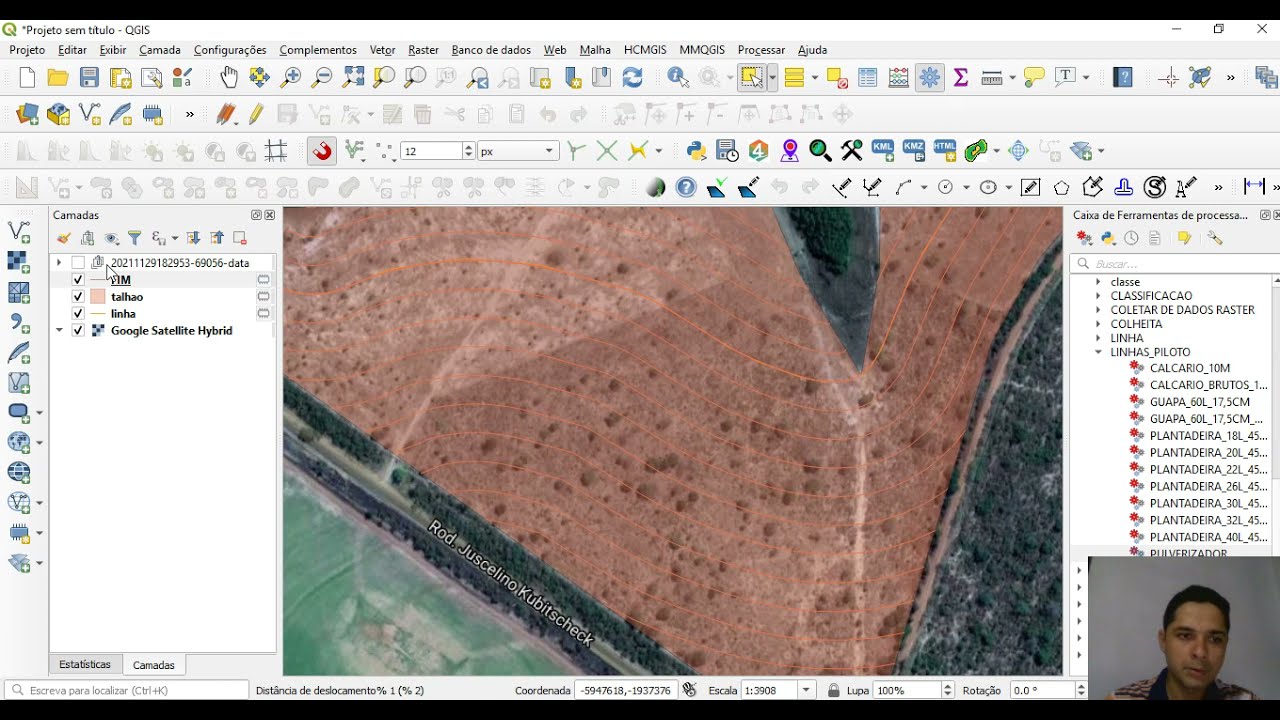Open processing toolbox gear icon in toolbar
The width and height of the screenshot is (1280, 720).
(930, 77)
